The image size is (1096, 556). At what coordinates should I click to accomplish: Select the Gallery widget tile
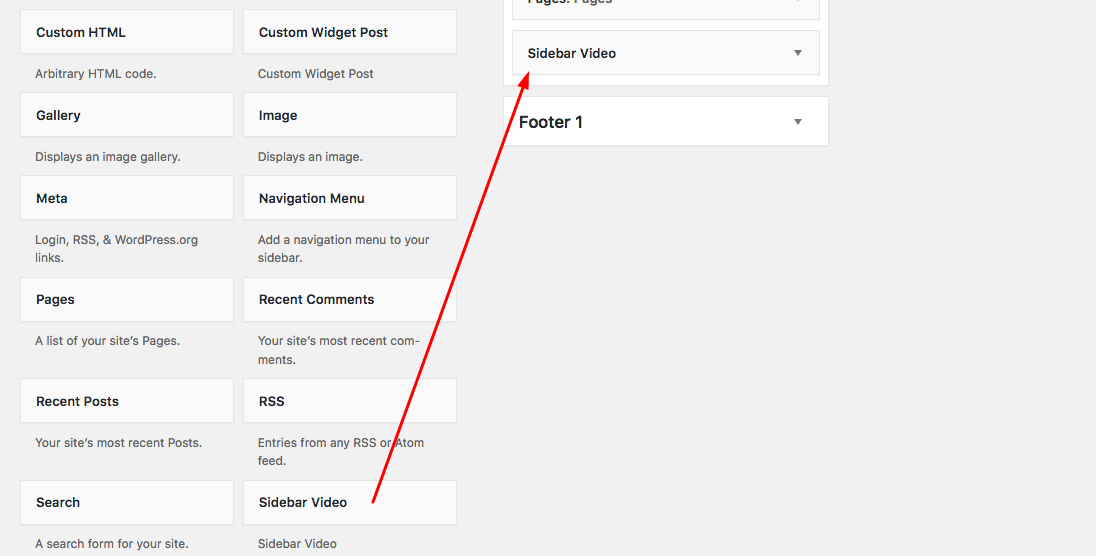(58, 115)
